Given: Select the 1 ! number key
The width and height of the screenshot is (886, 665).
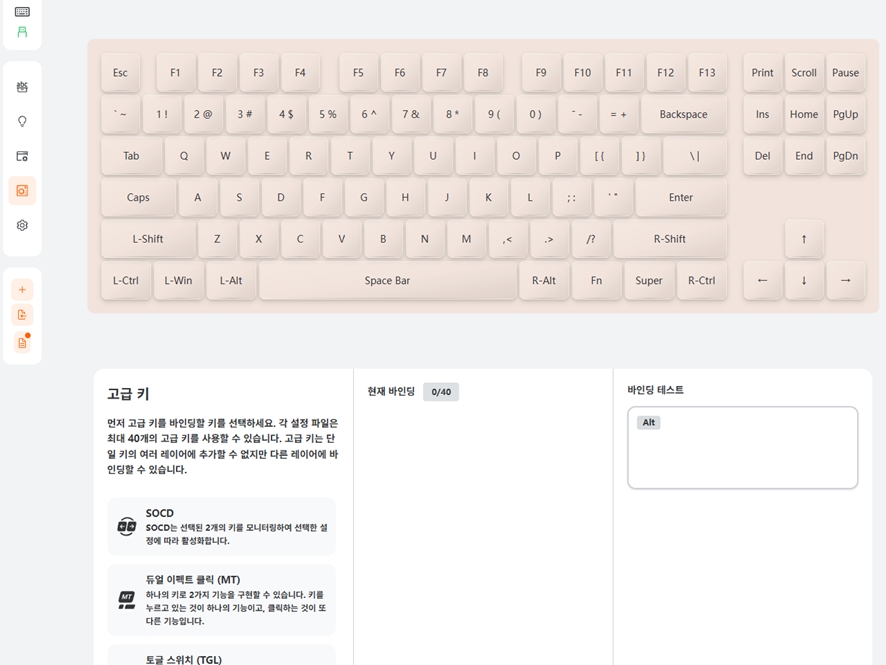Looking at the screenshot, I should click(x=162, y=114).
